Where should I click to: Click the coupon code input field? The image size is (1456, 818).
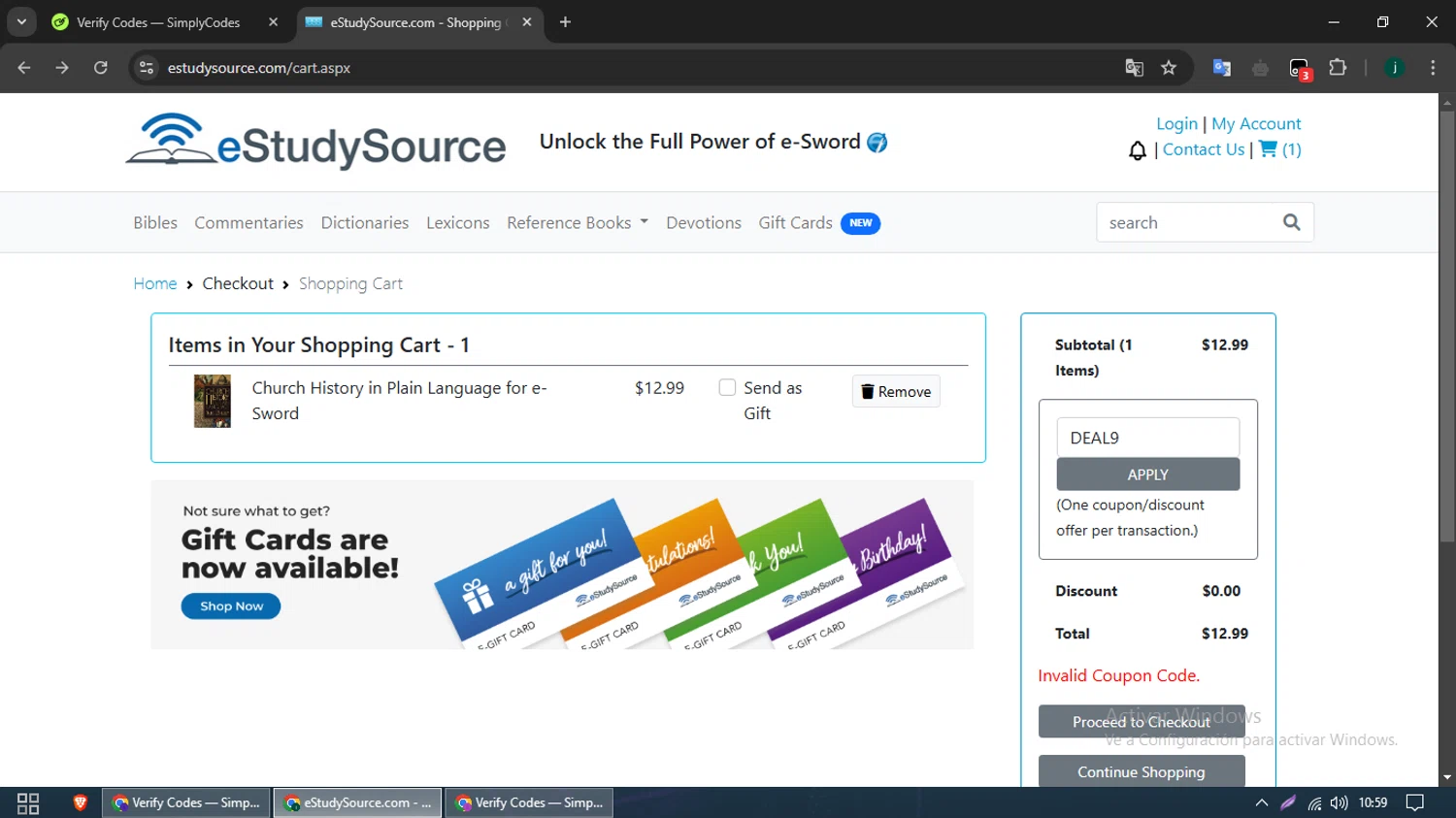point(1148,438)
